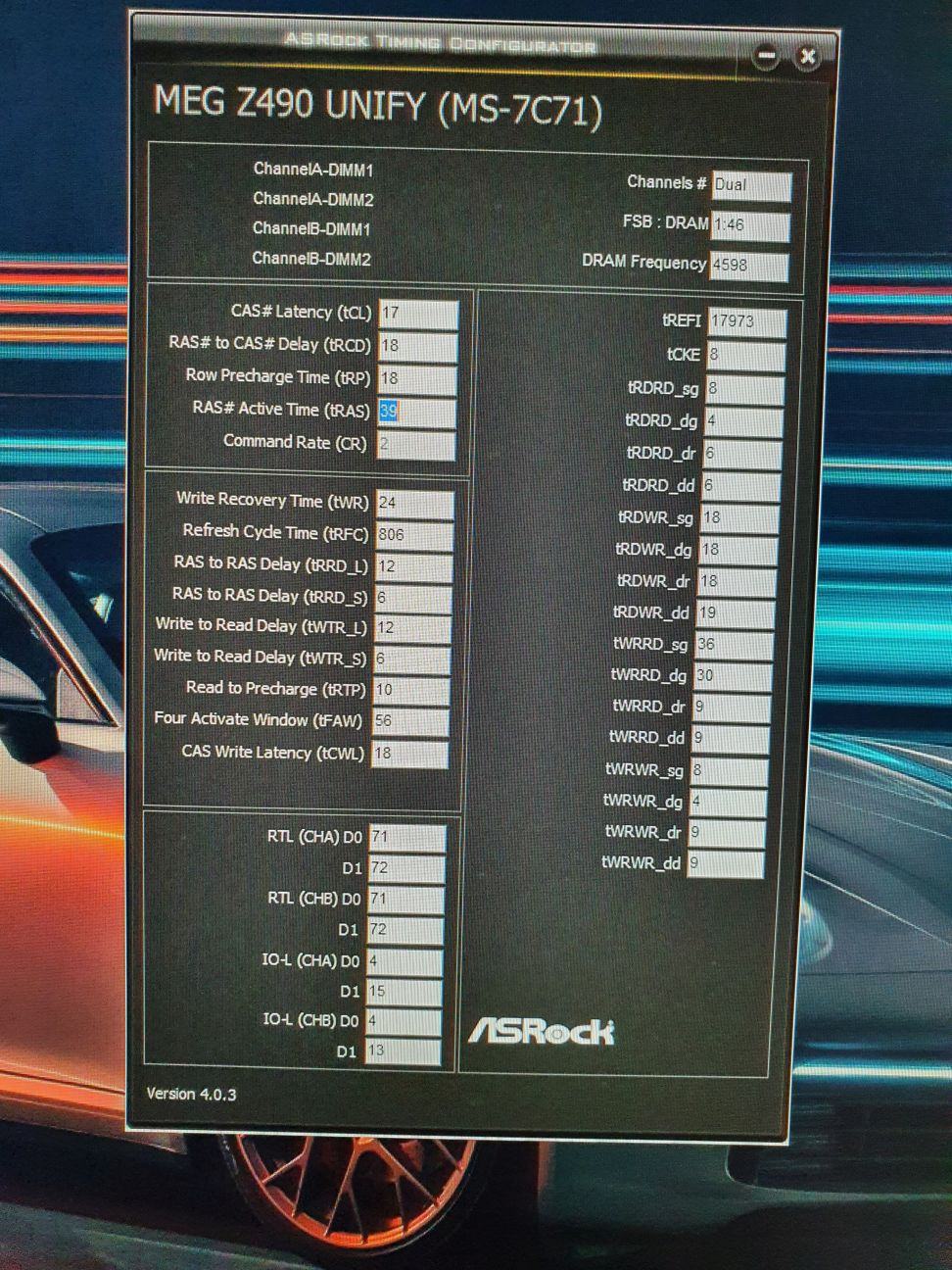Click the tRDRD_dr value field
Image resolution: width=952 pixels, height=1270 pixels.
742,454
